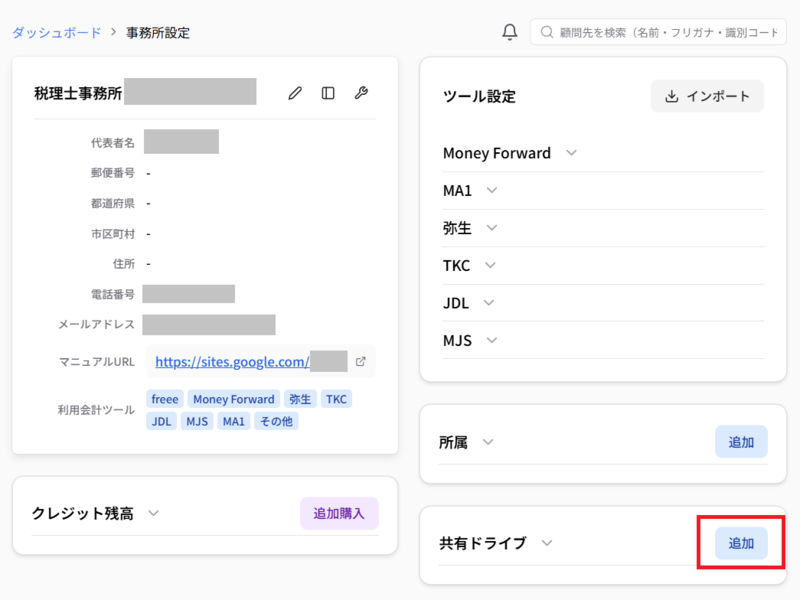Click the マニュアルURL label
Viewport: 800px width, 600px height.
point(97,362)
